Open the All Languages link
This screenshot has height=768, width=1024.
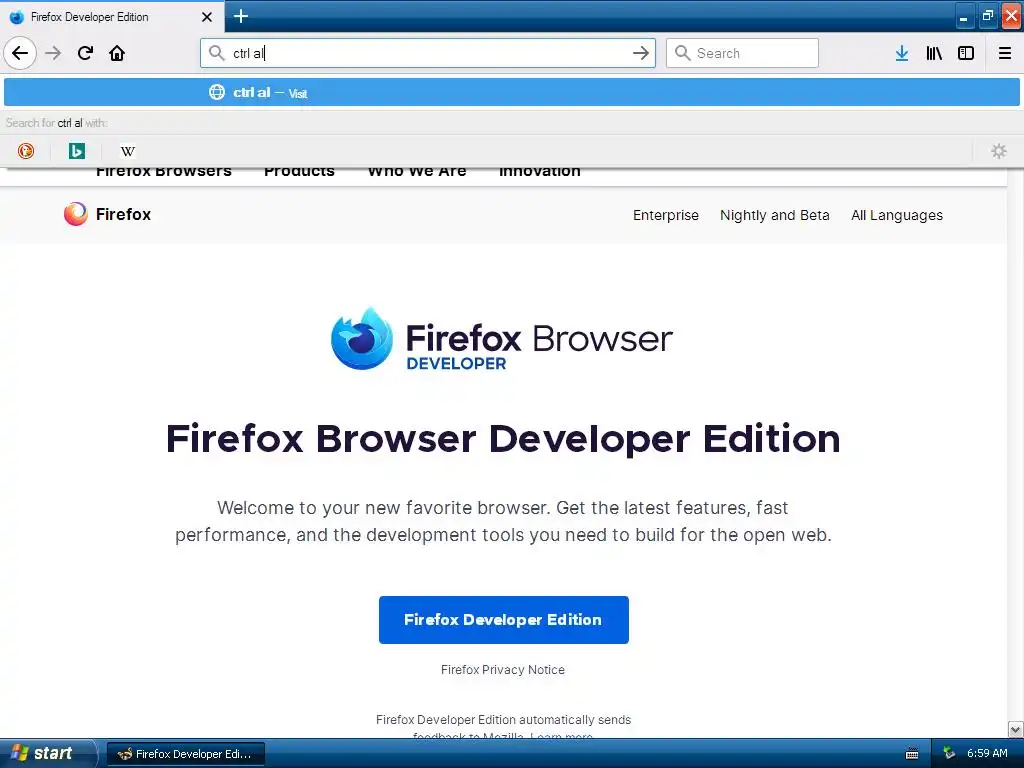[x=897, y=215]
